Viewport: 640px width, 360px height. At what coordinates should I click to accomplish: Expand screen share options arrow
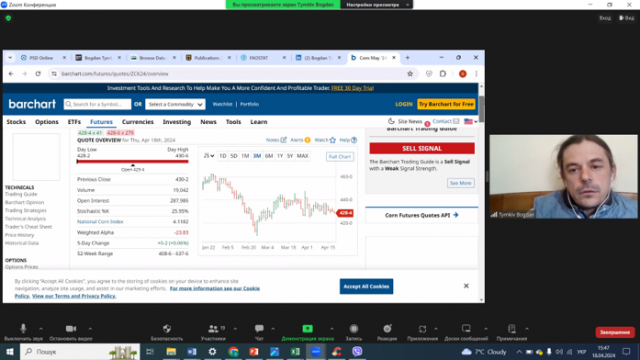coord(331,328)
